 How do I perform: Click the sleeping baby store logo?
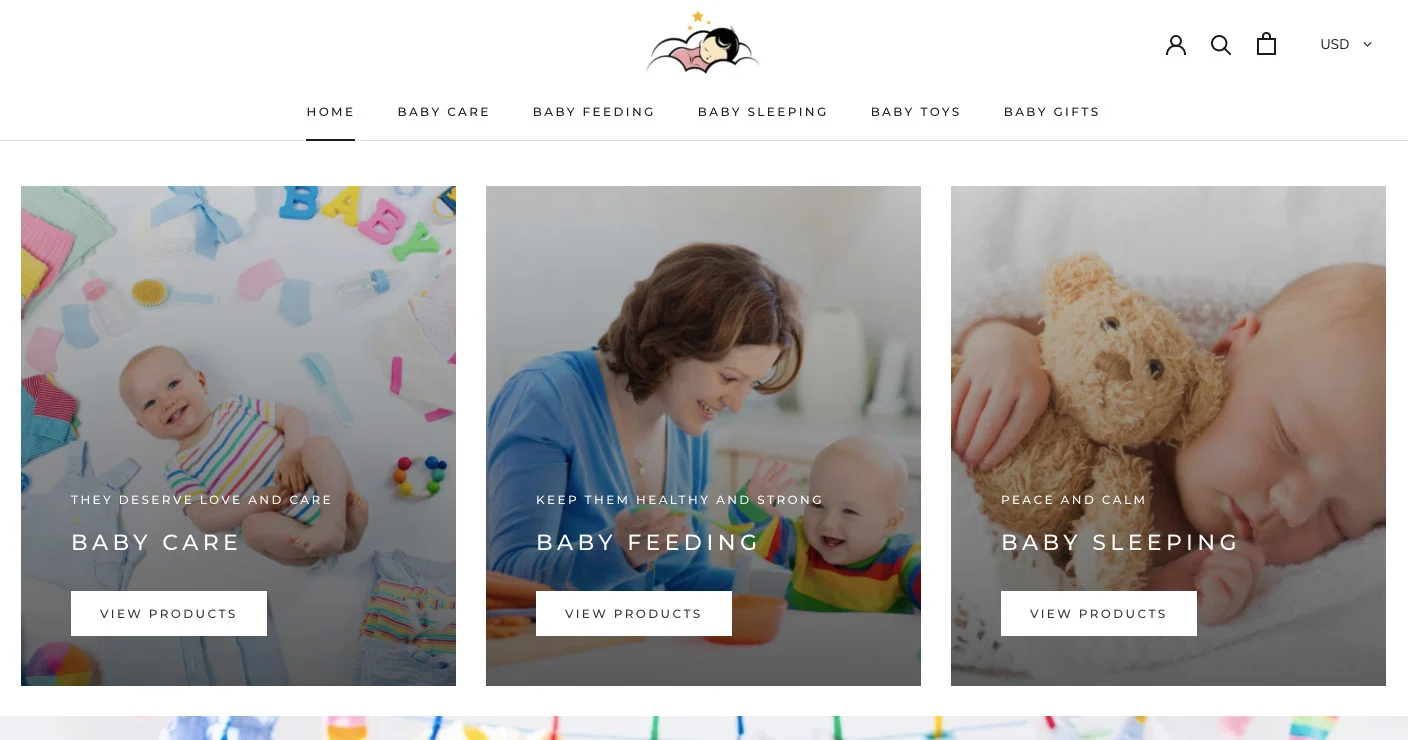point(703,43)
